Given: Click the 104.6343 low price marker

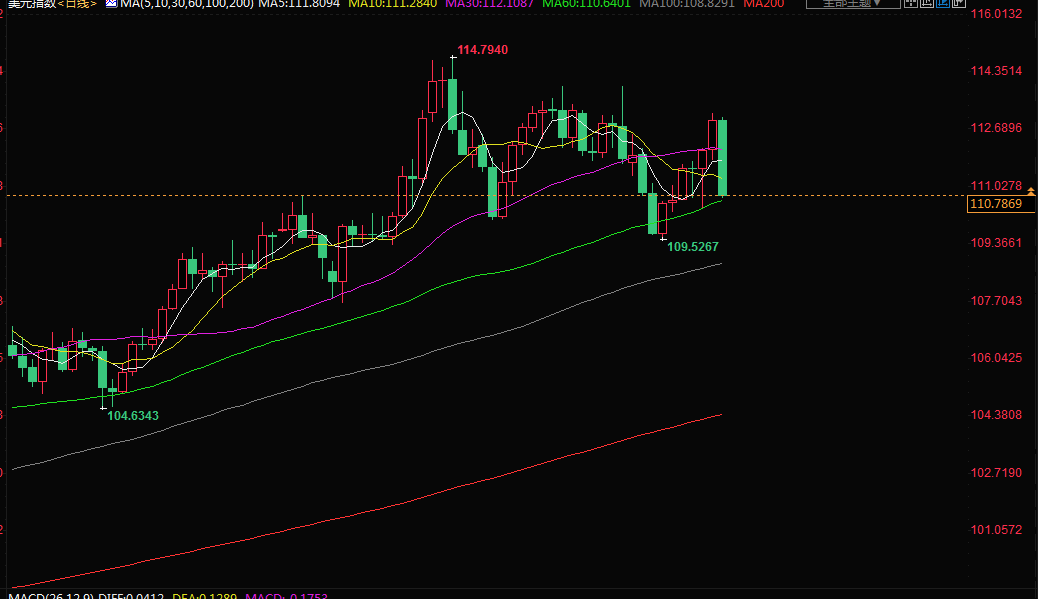Looking at the screenshot, I should coord(133,415).
